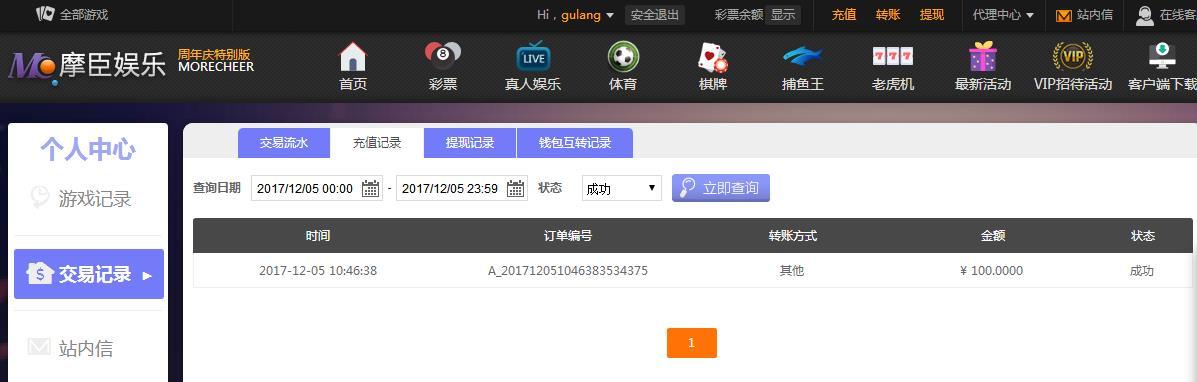This screenshot has height=382, width=1197.
Task: Click the 充值 recharge link
Action: [844, 15]
